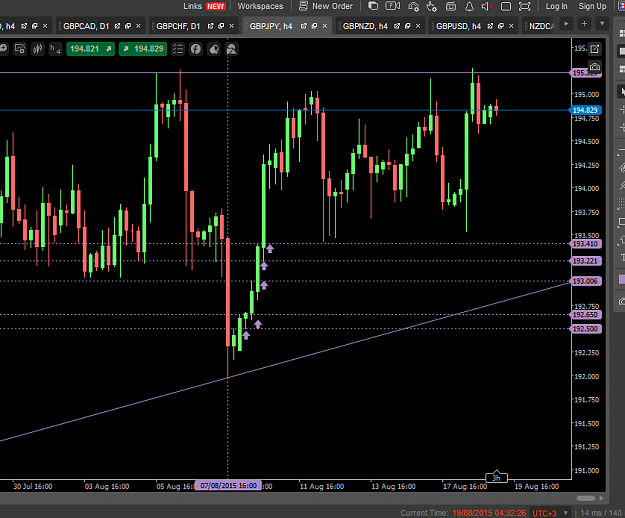Detach the GBPNZD, h4 chart tab
Image resolution: width=625 pixels, height=518 pixels.
coord(397,26)
